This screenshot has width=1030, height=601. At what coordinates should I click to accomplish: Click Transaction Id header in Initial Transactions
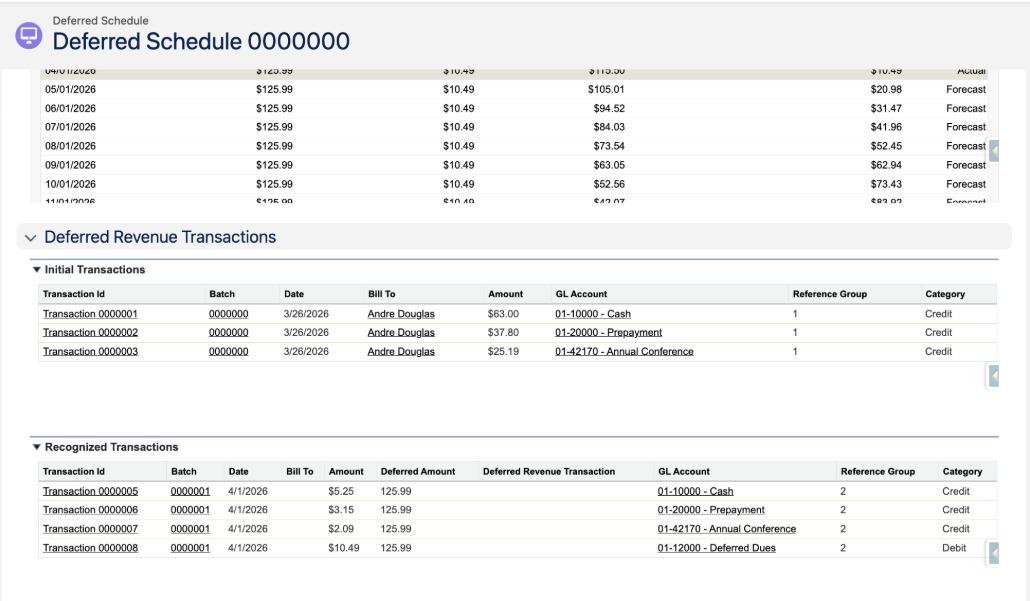click(x=74, y=294)
